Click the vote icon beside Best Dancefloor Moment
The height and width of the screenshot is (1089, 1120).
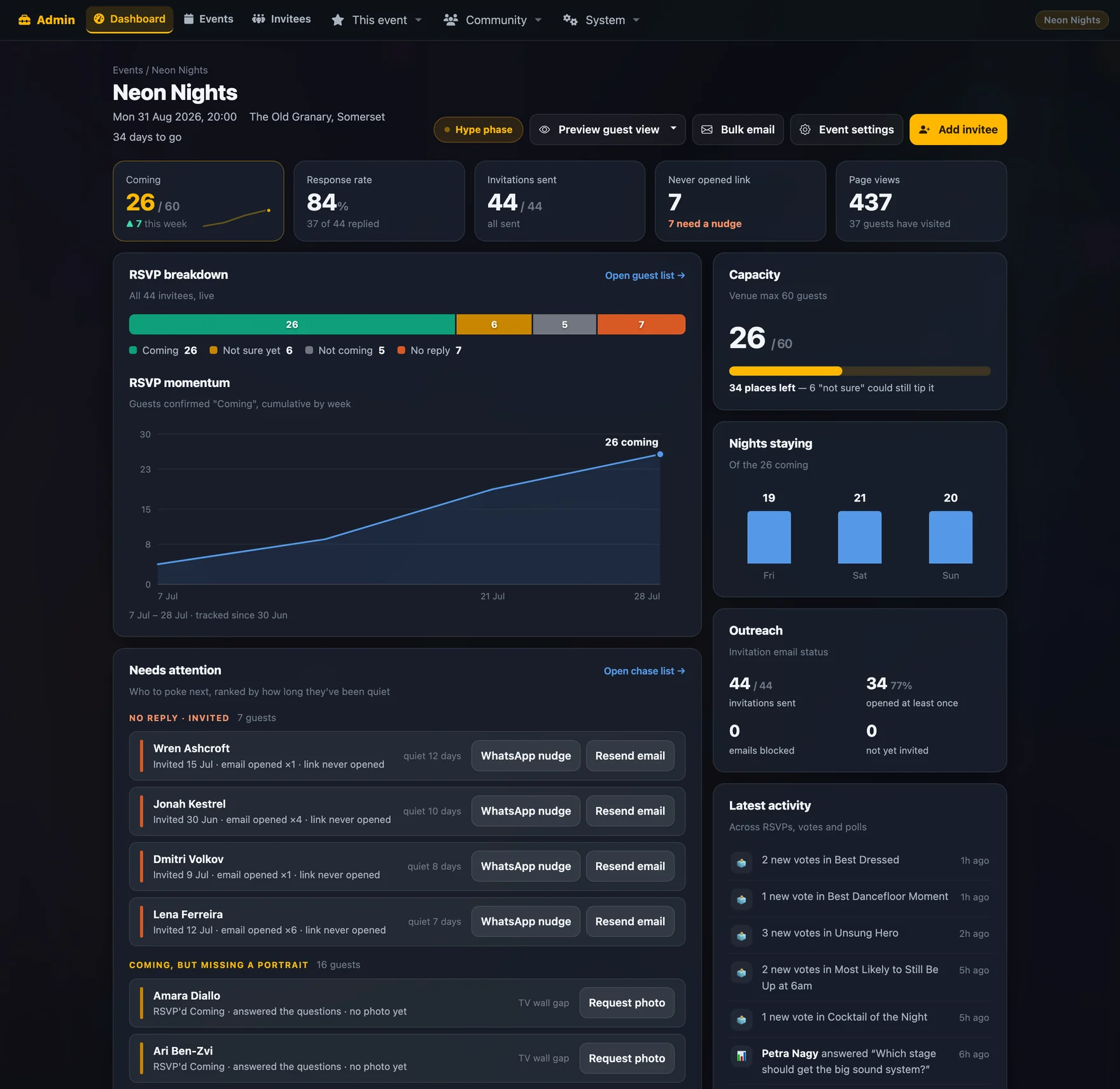tap(741, 899)
